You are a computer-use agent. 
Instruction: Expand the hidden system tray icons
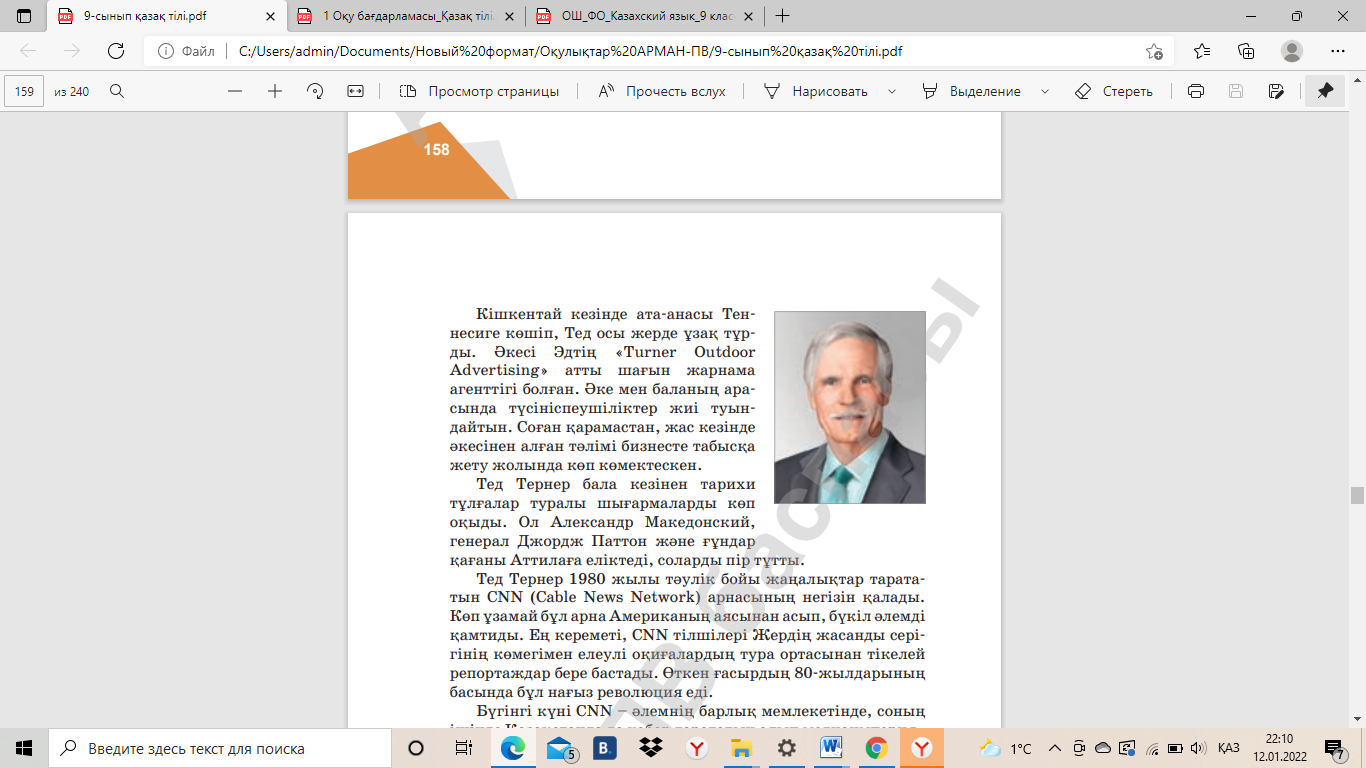(x=1054, y=748)
